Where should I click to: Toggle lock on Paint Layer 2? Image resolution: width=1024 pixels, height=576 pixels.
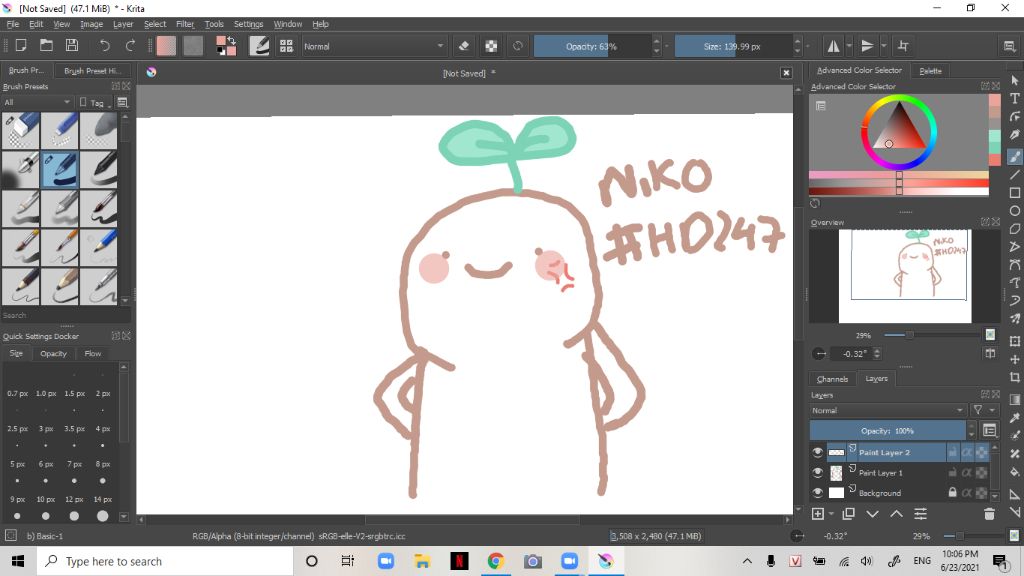(x=953, y=452)
